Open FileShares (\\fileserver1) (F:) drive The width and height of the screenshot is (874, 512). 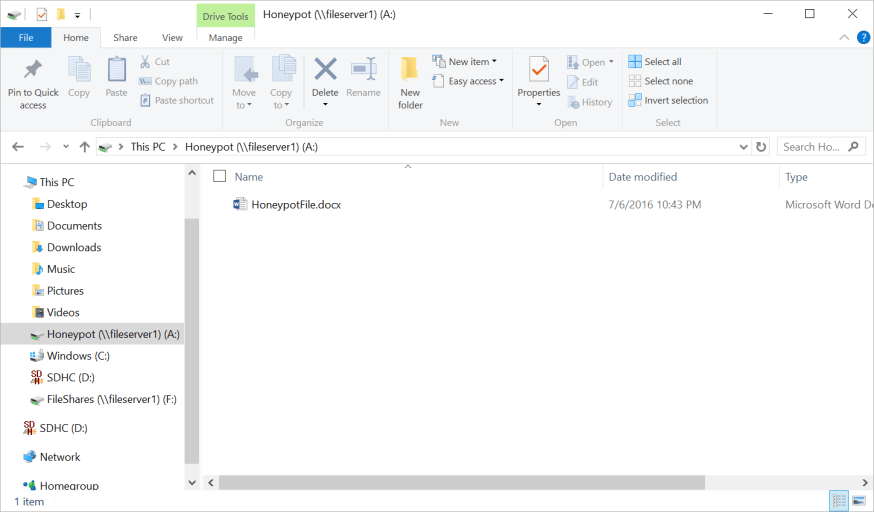(x=111, y=399)
